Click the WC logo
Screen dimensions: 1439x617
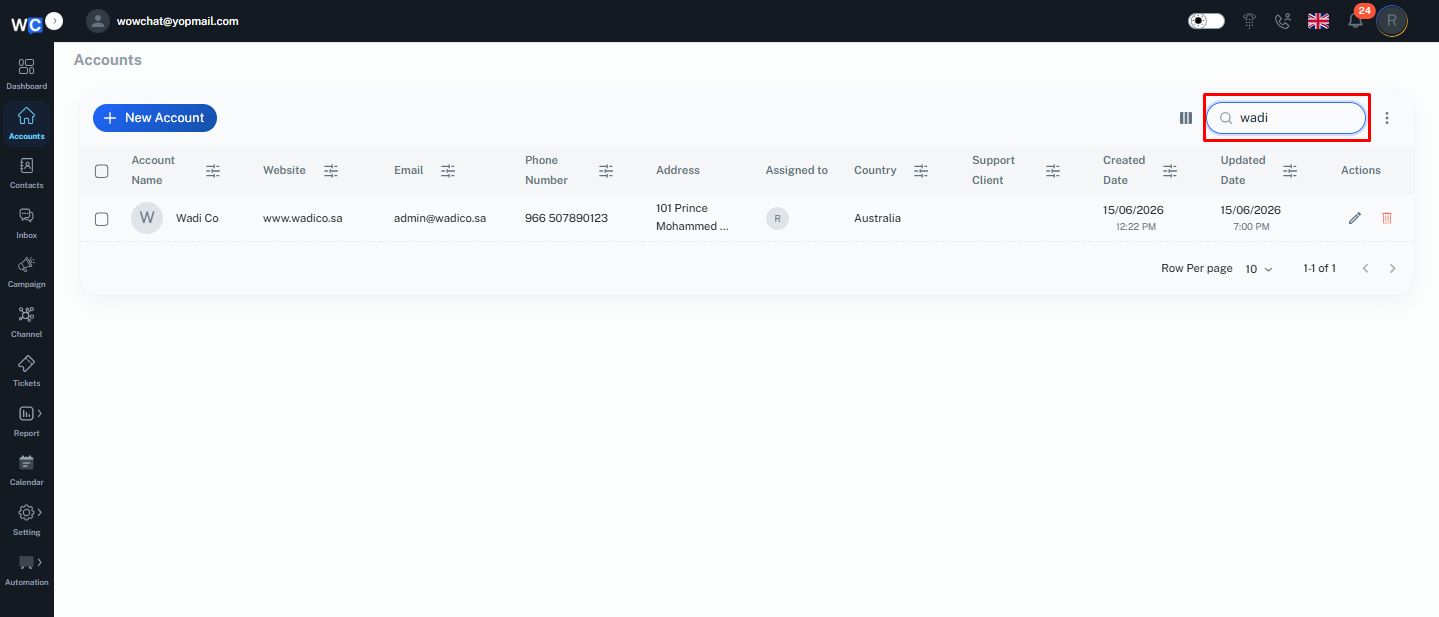coord(27,24)
